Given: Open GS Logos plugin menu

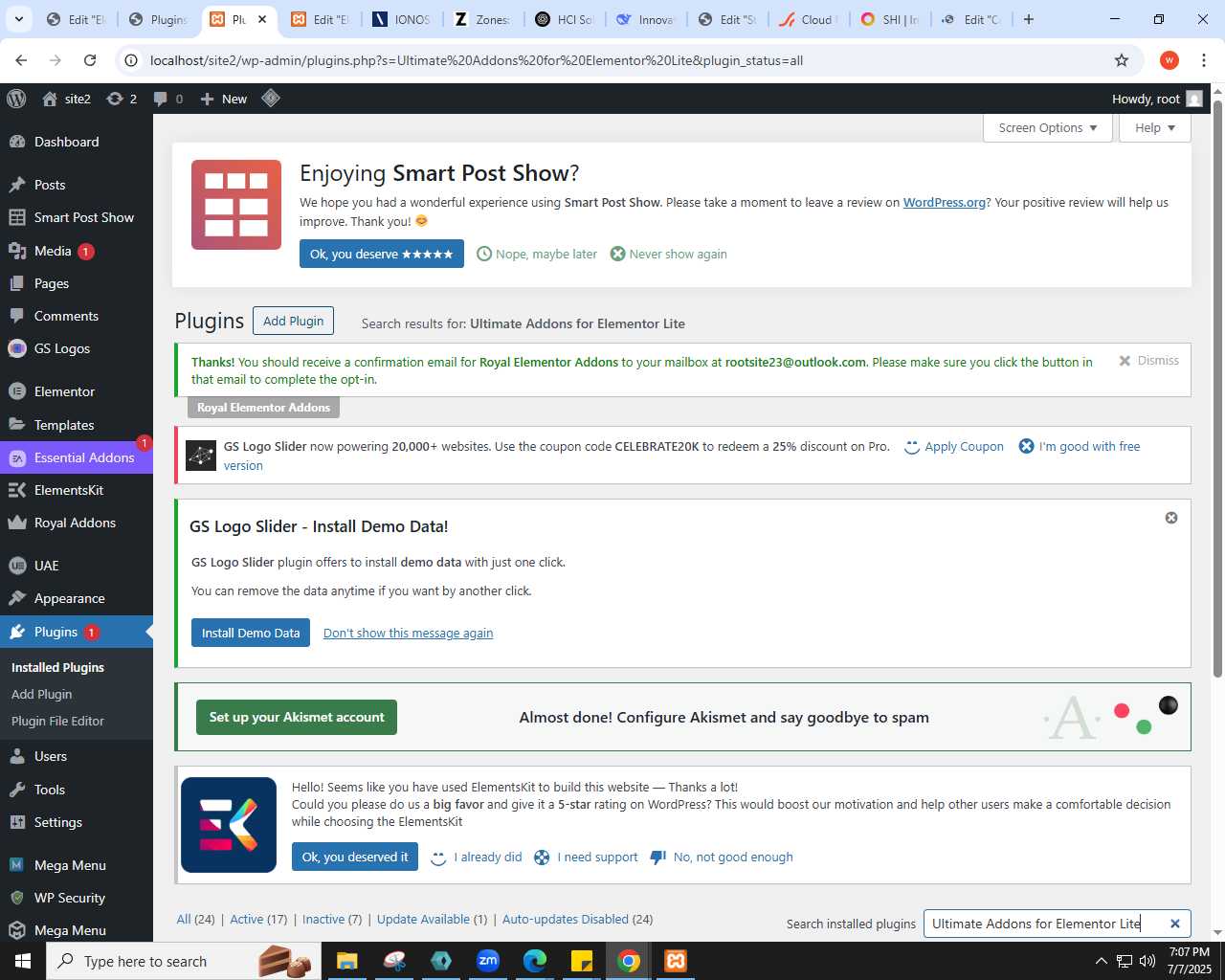Looking at the screenshot, I should click(x=77, y=348).
